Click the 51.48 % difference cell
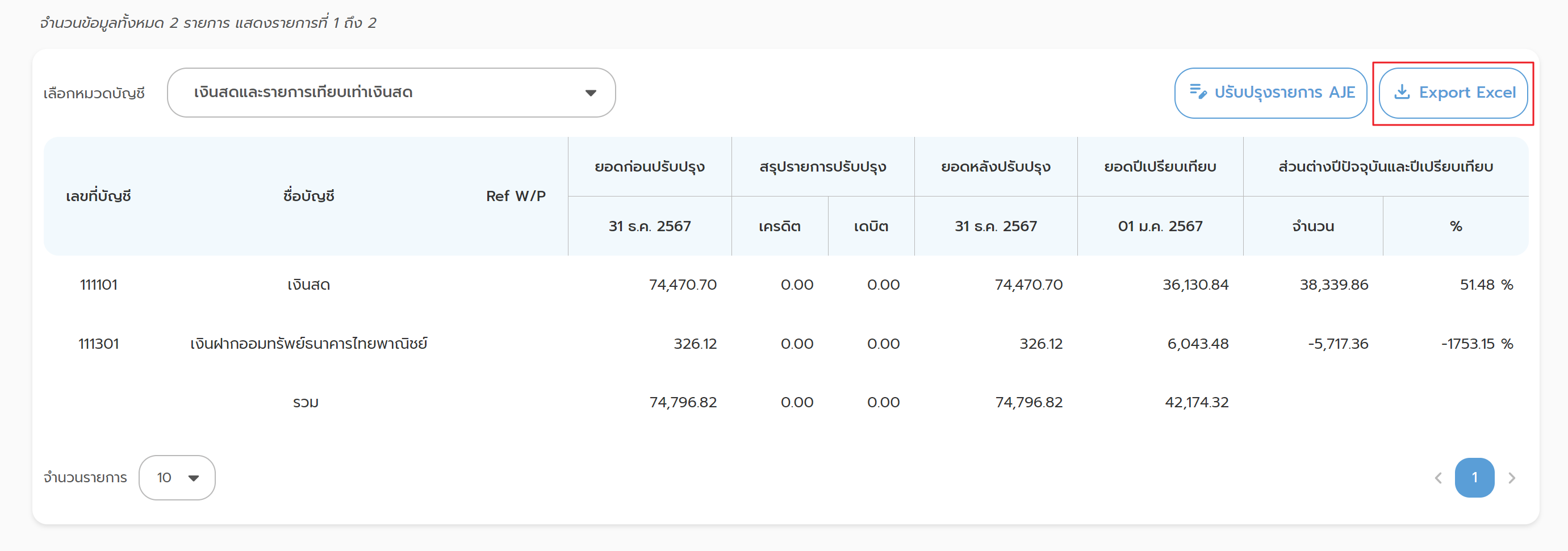 (x=1486, y=285)
